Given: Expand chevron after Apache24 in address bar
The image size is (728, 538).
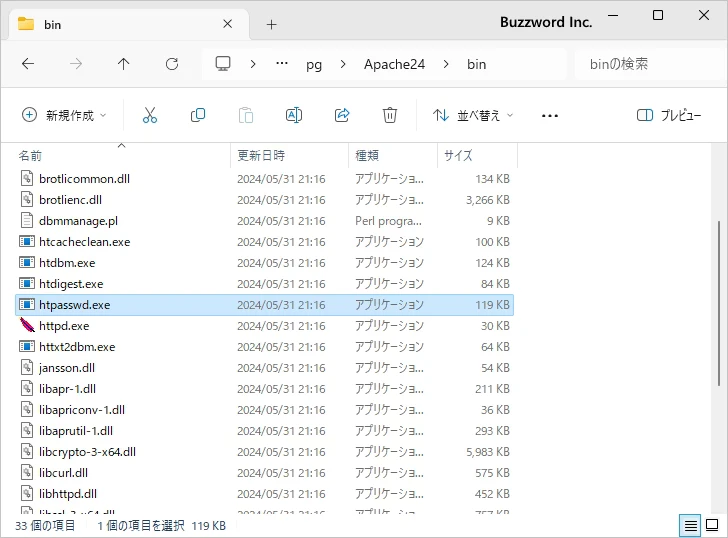Looking at the screenshot, I should pos(446,64).
